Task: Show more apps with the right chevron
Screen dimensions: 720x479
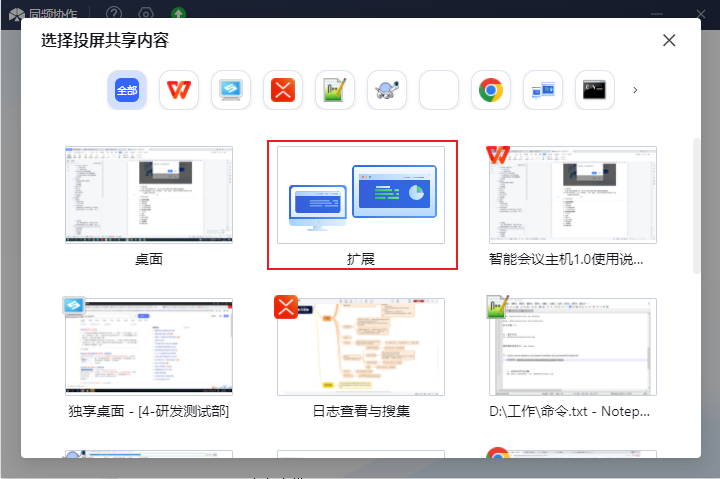Action: tap(635, 90)
